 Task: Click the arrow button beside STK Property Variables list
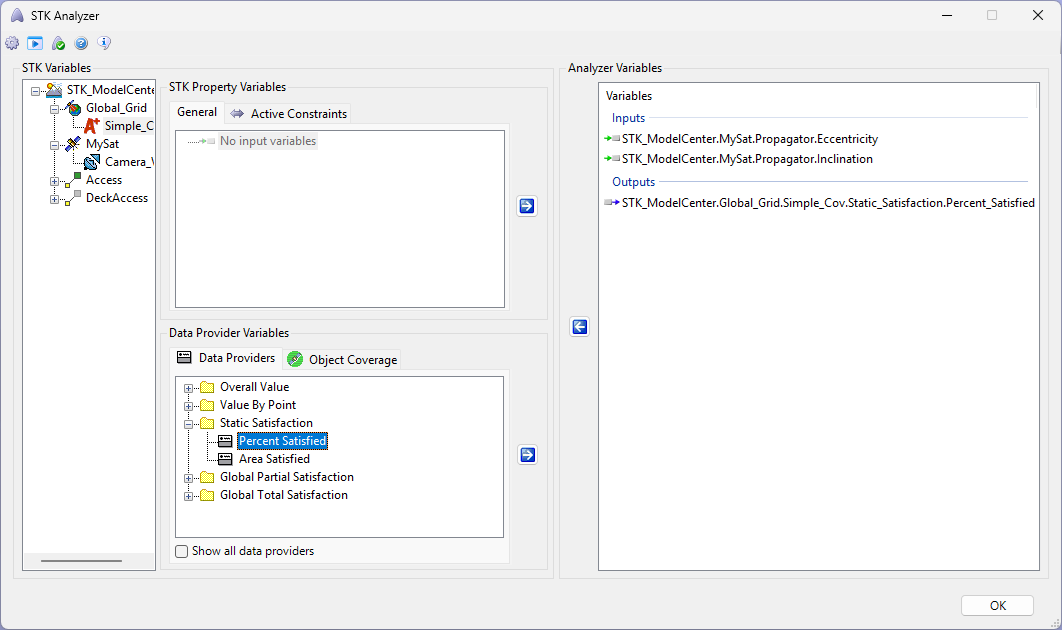[527, 207]
